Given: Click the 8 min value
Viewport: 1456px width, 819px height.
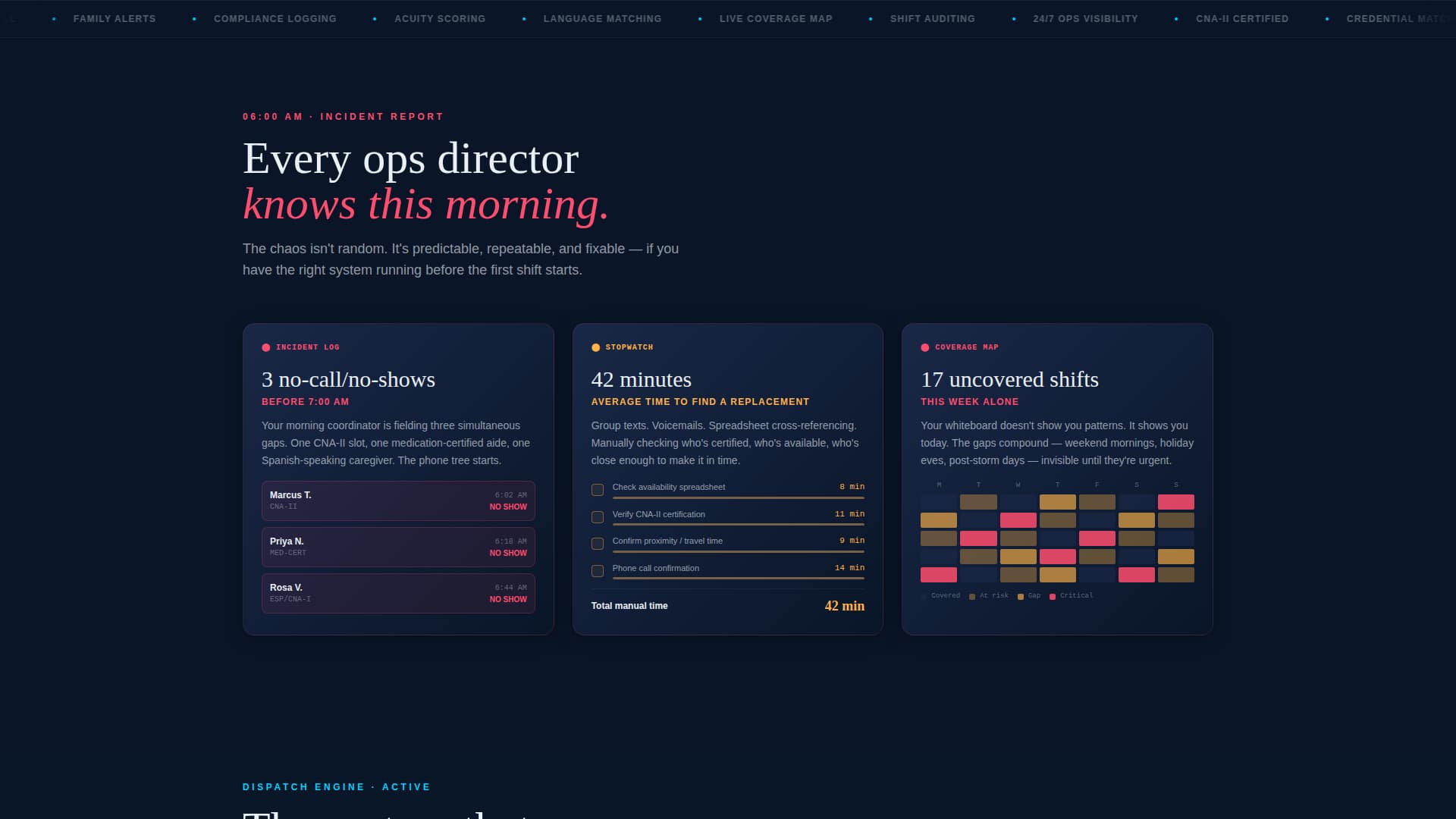Looking at the screenshot, I should [852, 487].
